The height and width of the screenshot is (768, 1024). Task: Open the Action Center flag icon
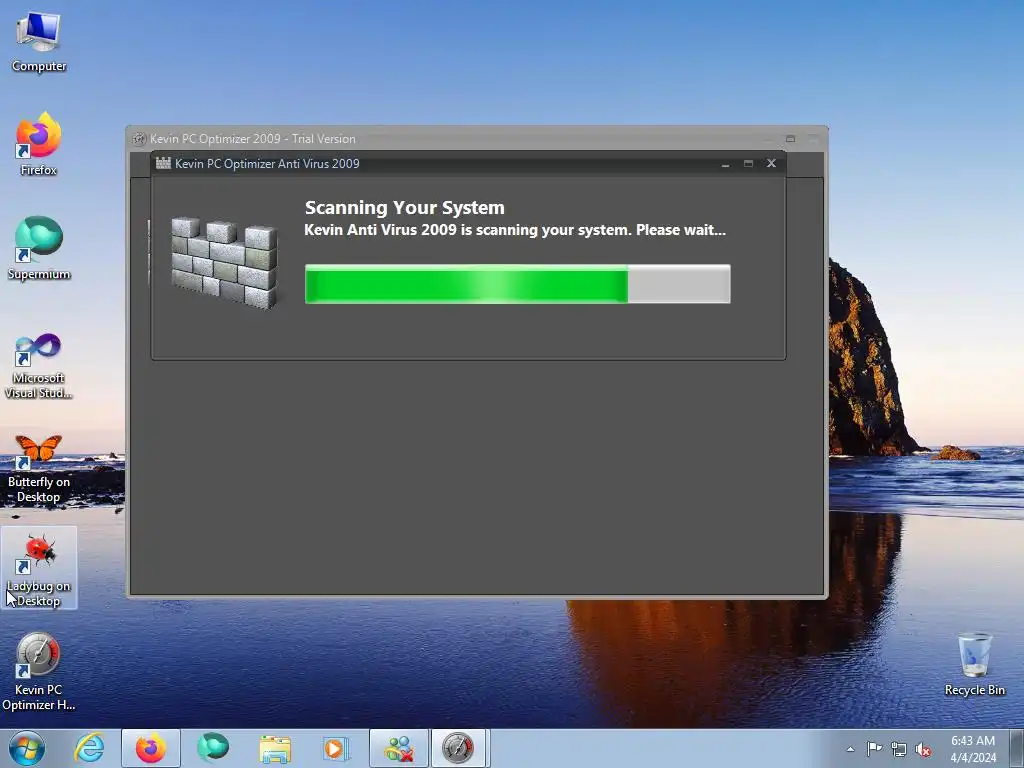(x=874, y=749)
